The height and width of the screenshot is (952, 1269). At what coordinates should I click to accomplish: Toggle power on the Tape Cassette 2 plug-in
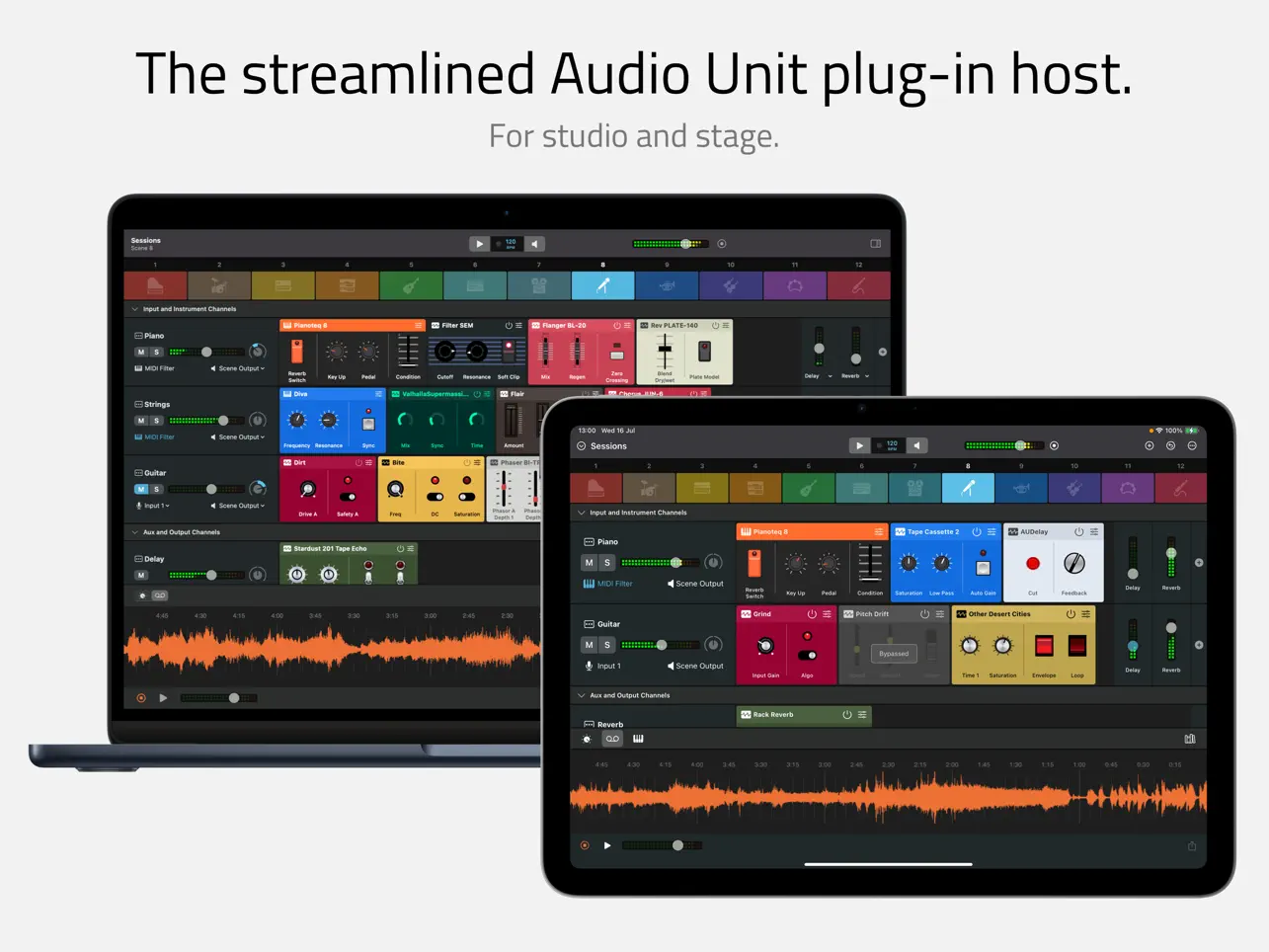coord(977,531)
